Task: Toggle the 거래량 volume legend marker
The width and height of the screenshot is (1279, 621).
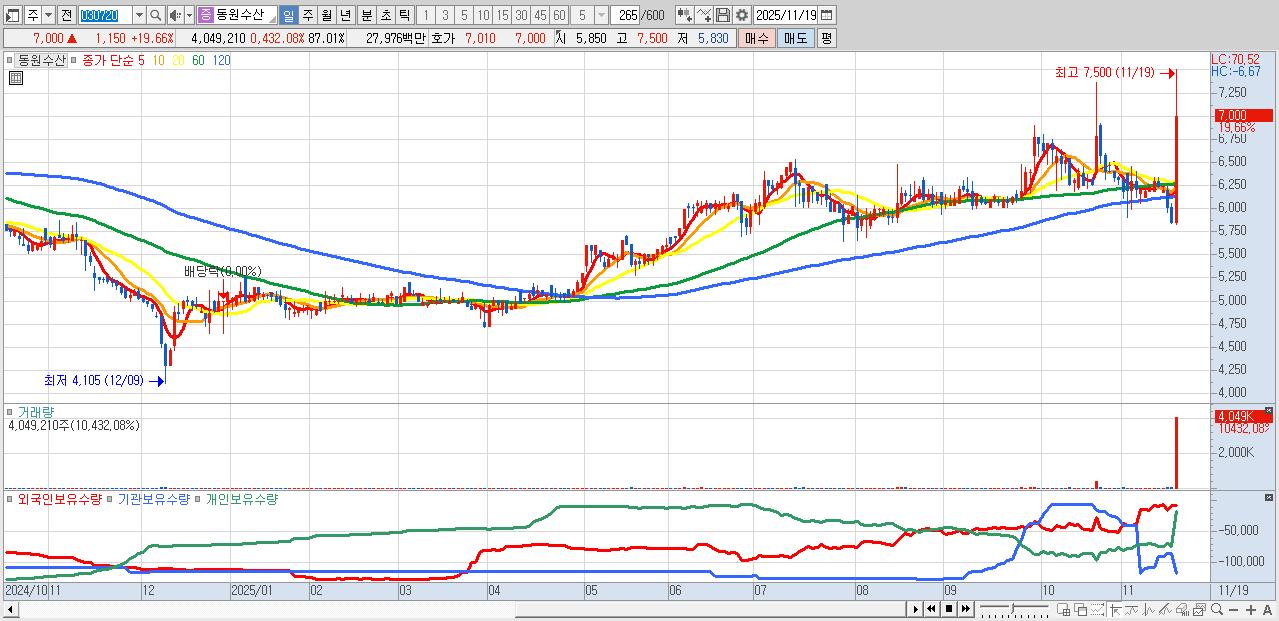Action: (10, 411)
